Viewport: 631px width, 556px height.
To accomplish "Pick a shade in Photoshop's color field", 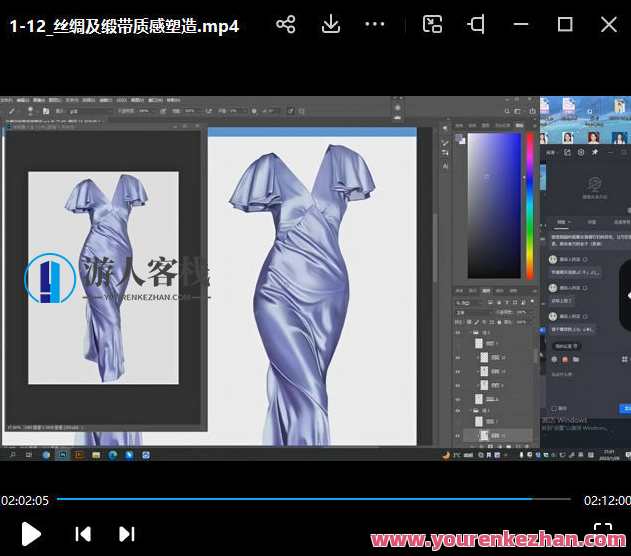I will [494, 206].
